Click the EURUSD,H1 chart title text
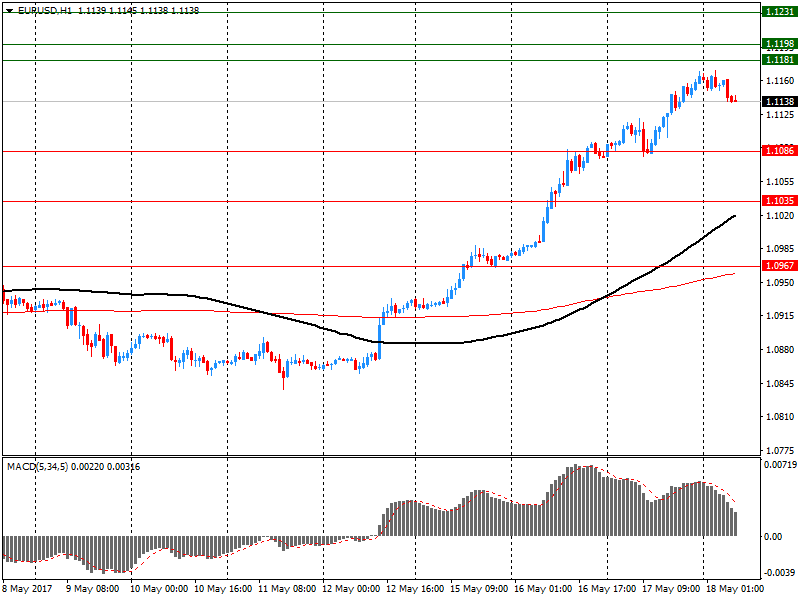This screenshot has width=800, height=600. click(x=45, y=10)
